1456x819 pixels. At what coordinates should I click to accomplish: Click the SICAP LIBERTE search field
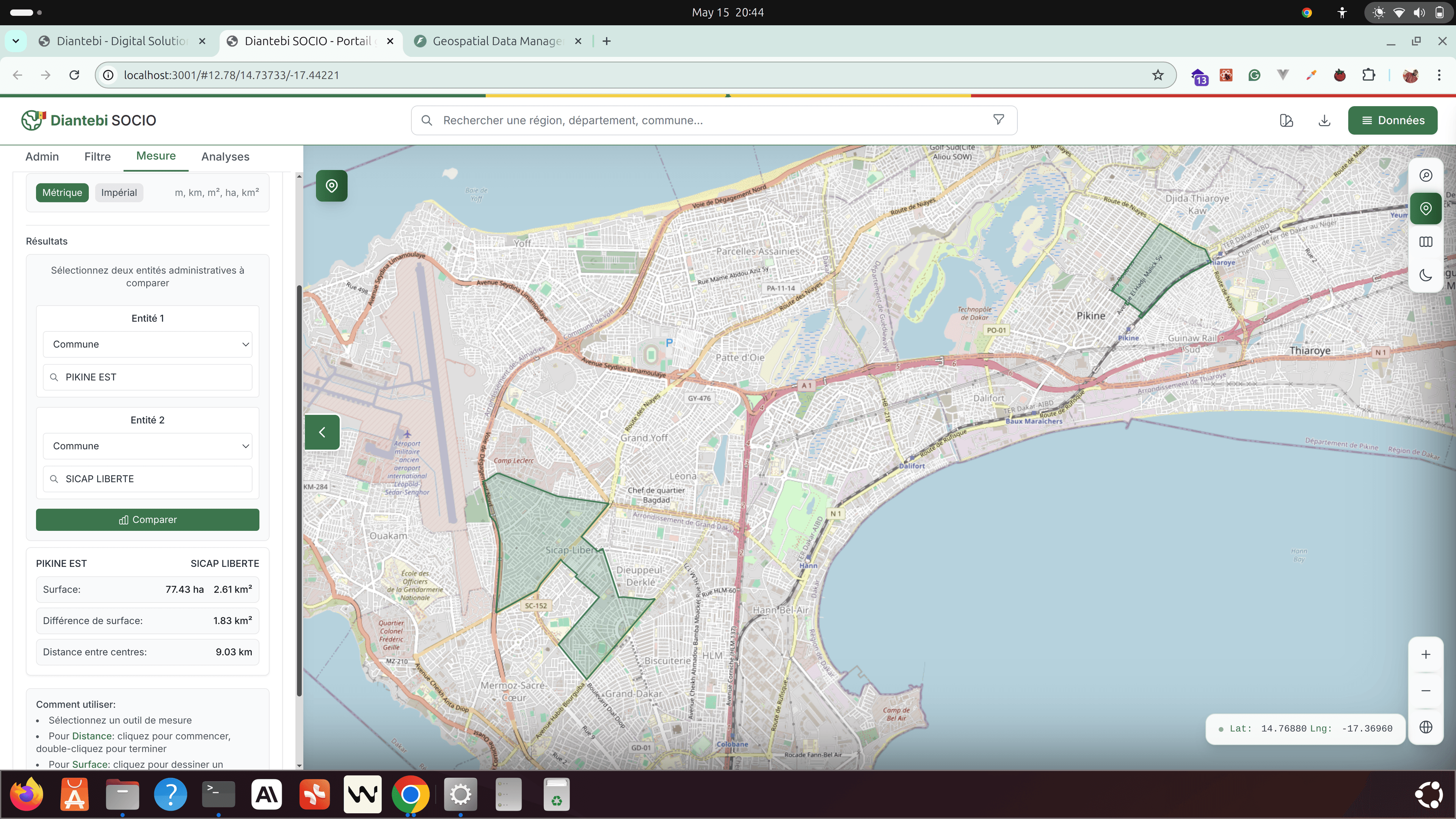point(147,479)
